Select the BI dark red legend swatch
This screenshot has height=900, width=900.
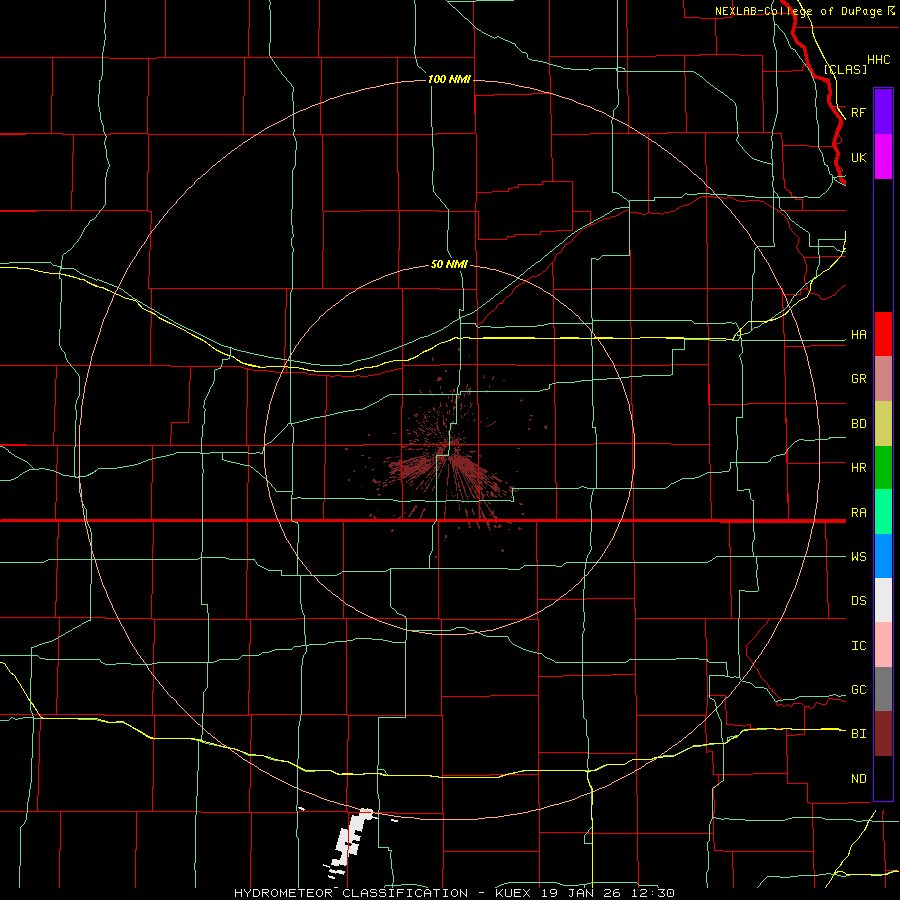click(x=883, y=734)
